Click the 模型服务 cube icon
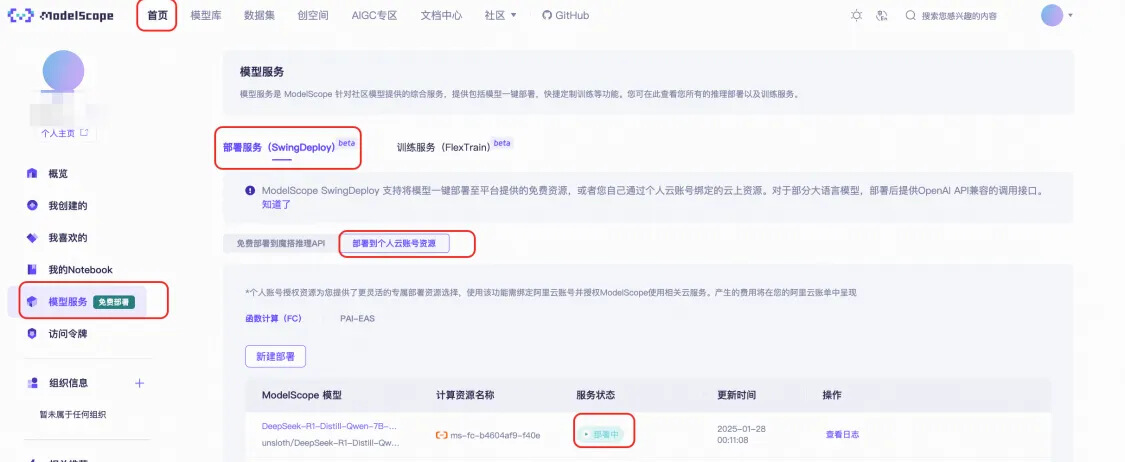Screen dimensions: 1125x462 pyautogui.click(x=32, y=302)
